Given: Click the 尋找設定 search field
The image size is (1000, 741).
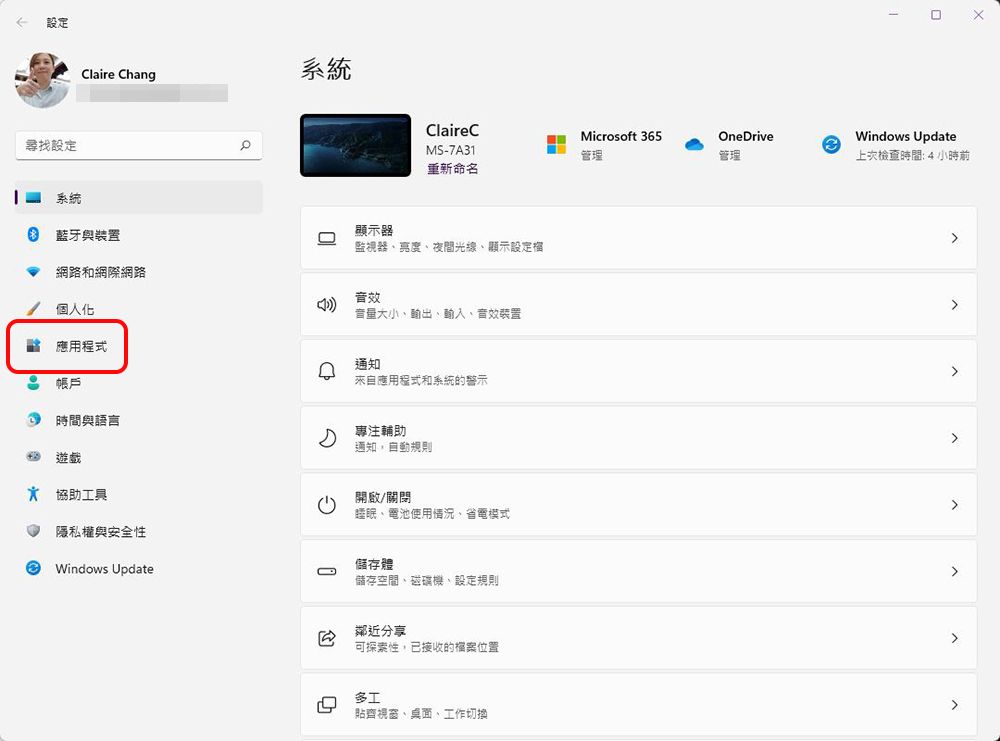Looking at the screenshot, I should tap(138, 145).
